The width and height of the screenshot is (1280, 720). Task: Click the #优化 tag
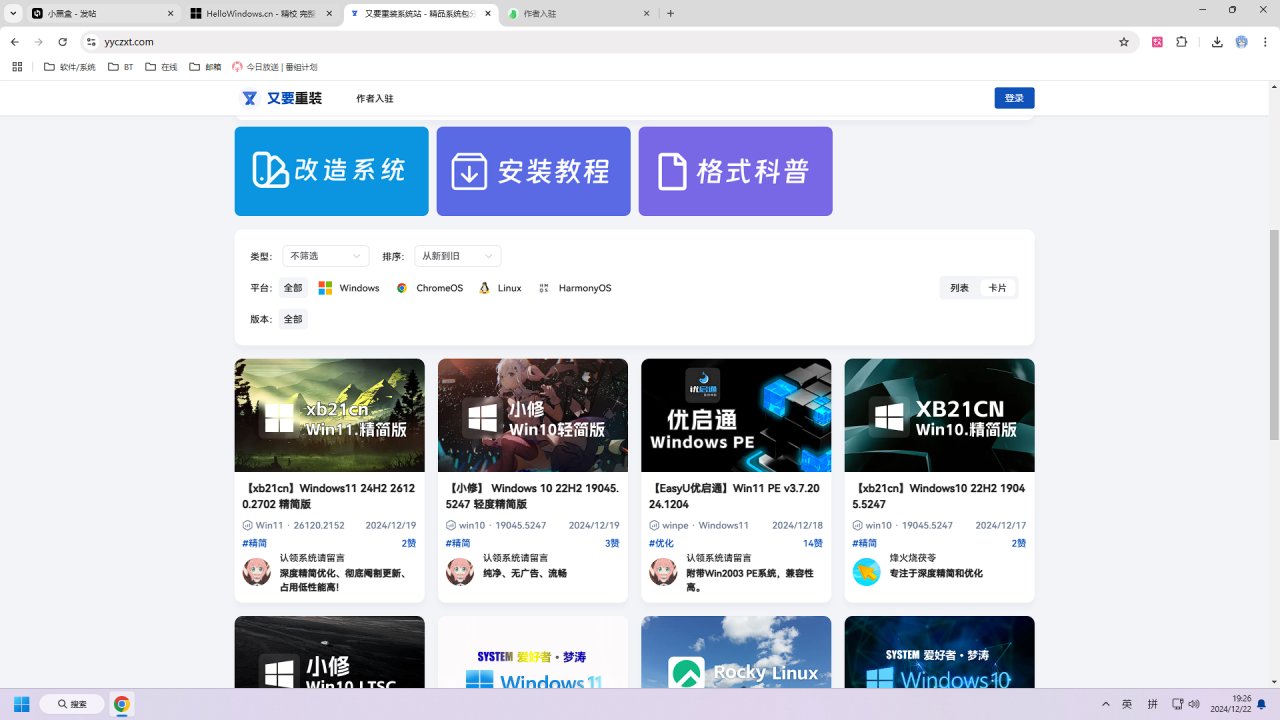click(x=661, y=543)
